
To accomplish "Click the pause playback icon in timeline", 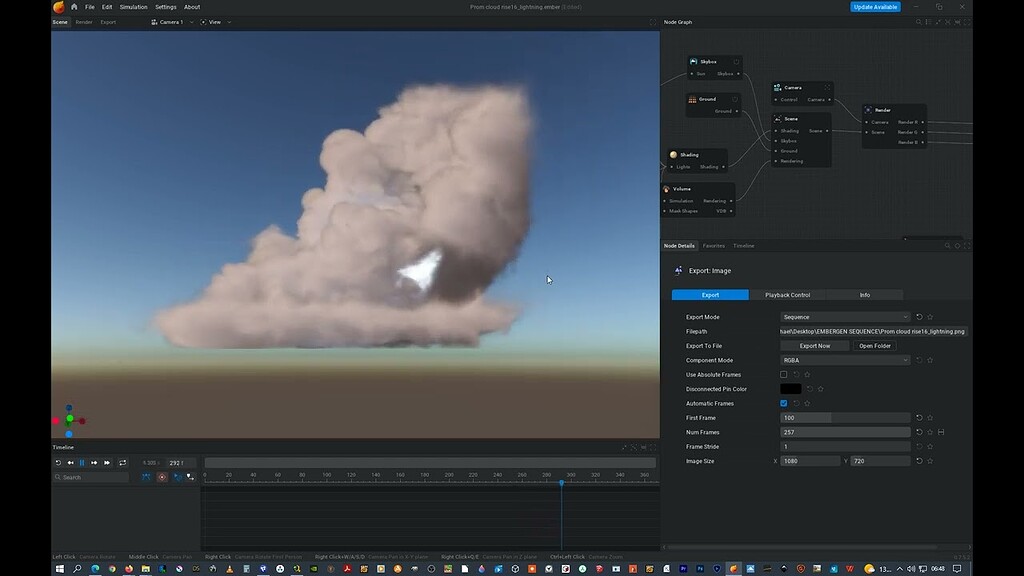I will [x=82, y=462].
